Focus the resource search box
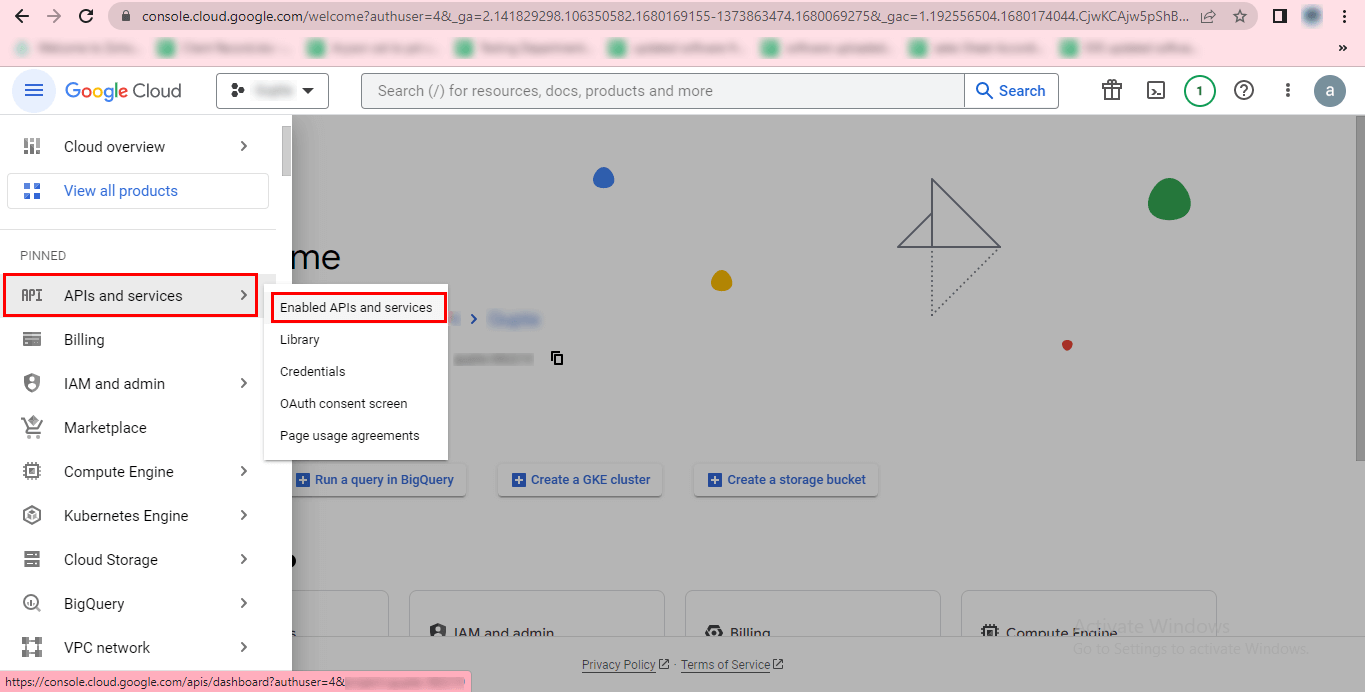The width and height of the screenshot is (1365, 692). click(663, 91)
